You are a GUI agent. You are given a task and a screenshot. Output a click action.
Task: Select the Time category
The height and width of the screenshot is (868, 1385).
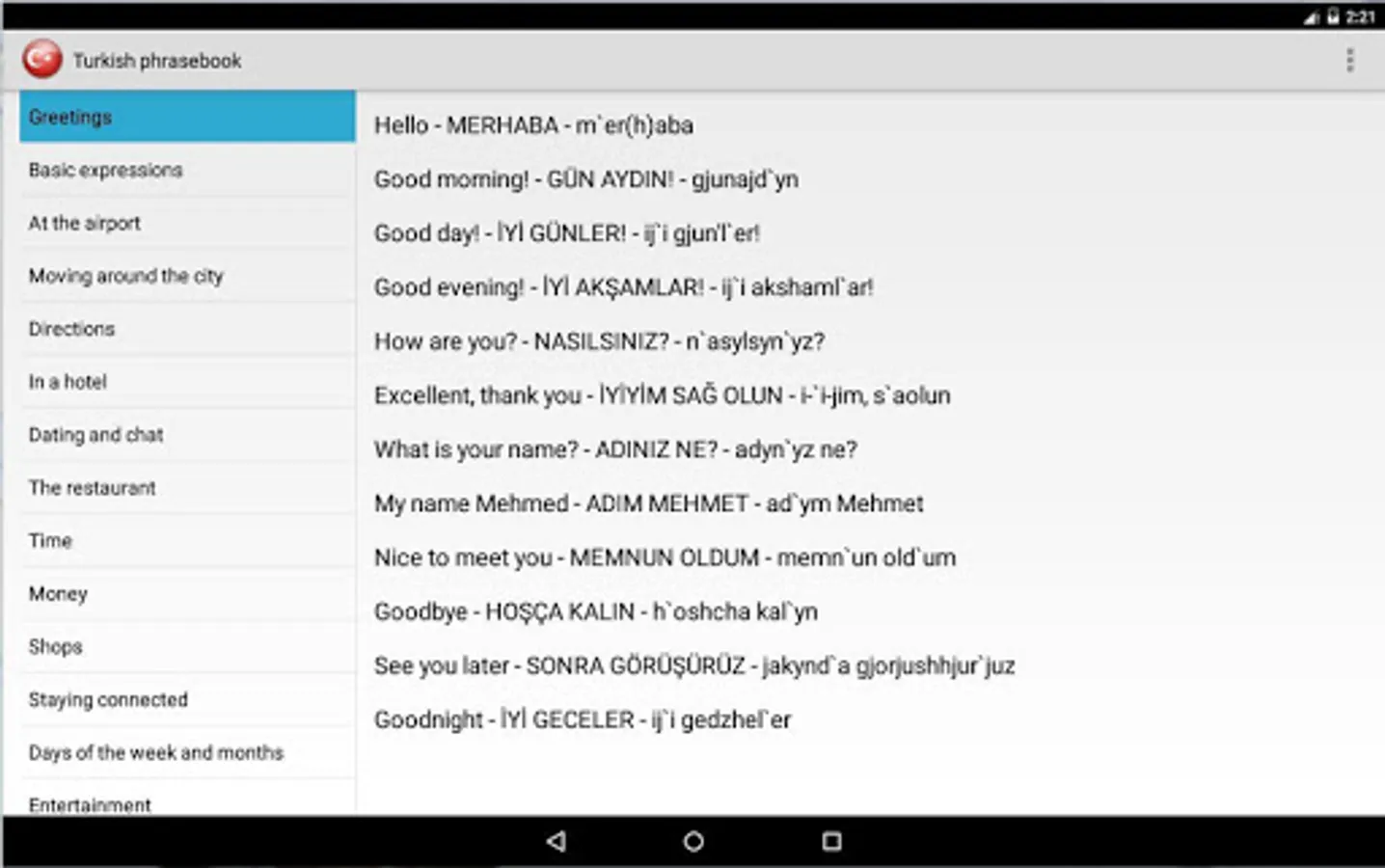[187, 541]
